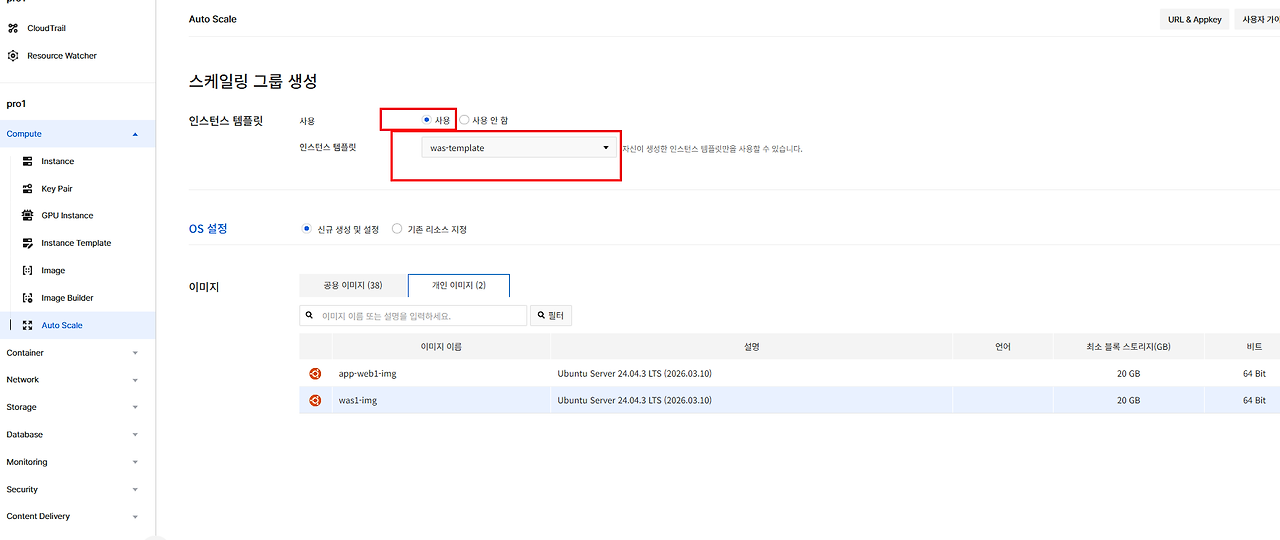
Task: Open CloudTrail icon in sidebar
Action: [x=13, y=28]
